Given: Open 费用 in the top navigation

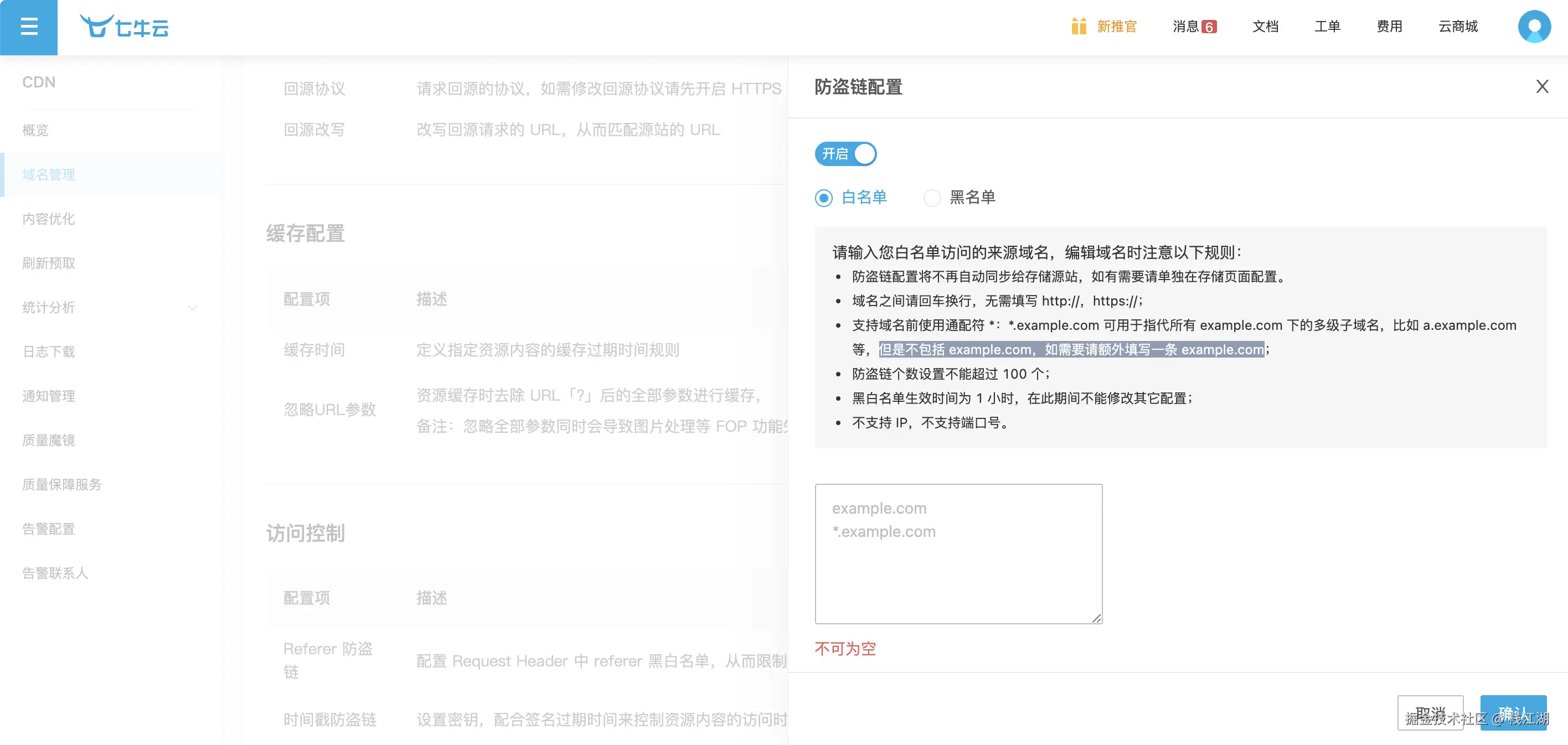Looking at the screenshot, I should pos(1389,27).
